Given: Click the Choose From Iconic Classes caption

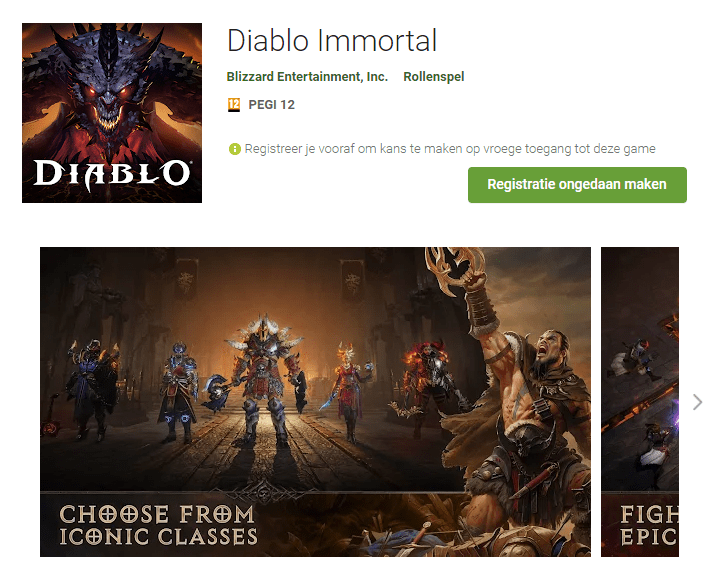Looking at the screenshot, I should pyautogui.click(x=158, y=525).
